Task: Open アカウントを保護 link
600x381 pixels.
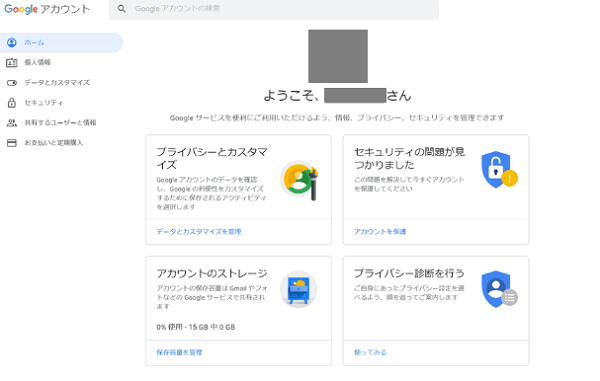Action: click(x=380, y=231)
